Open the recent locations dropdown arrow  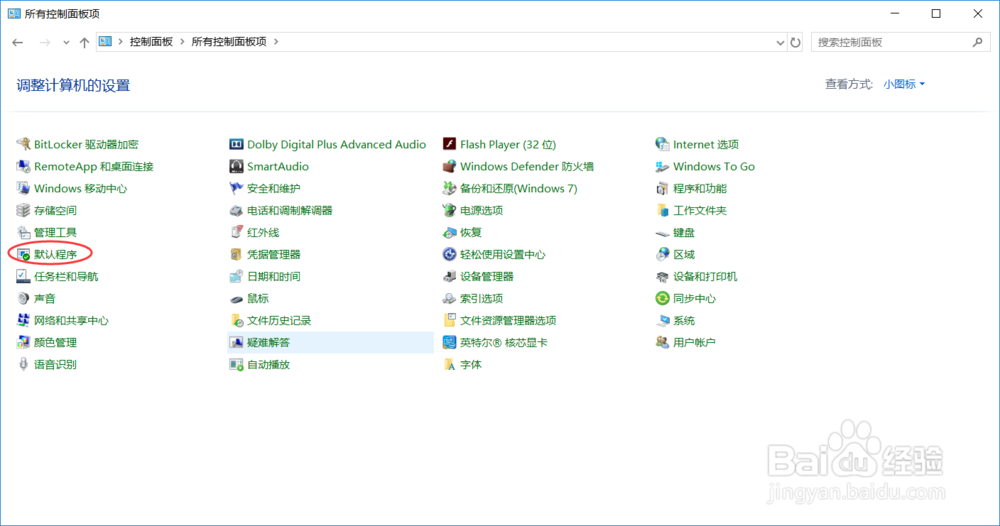tap(66, 43)
